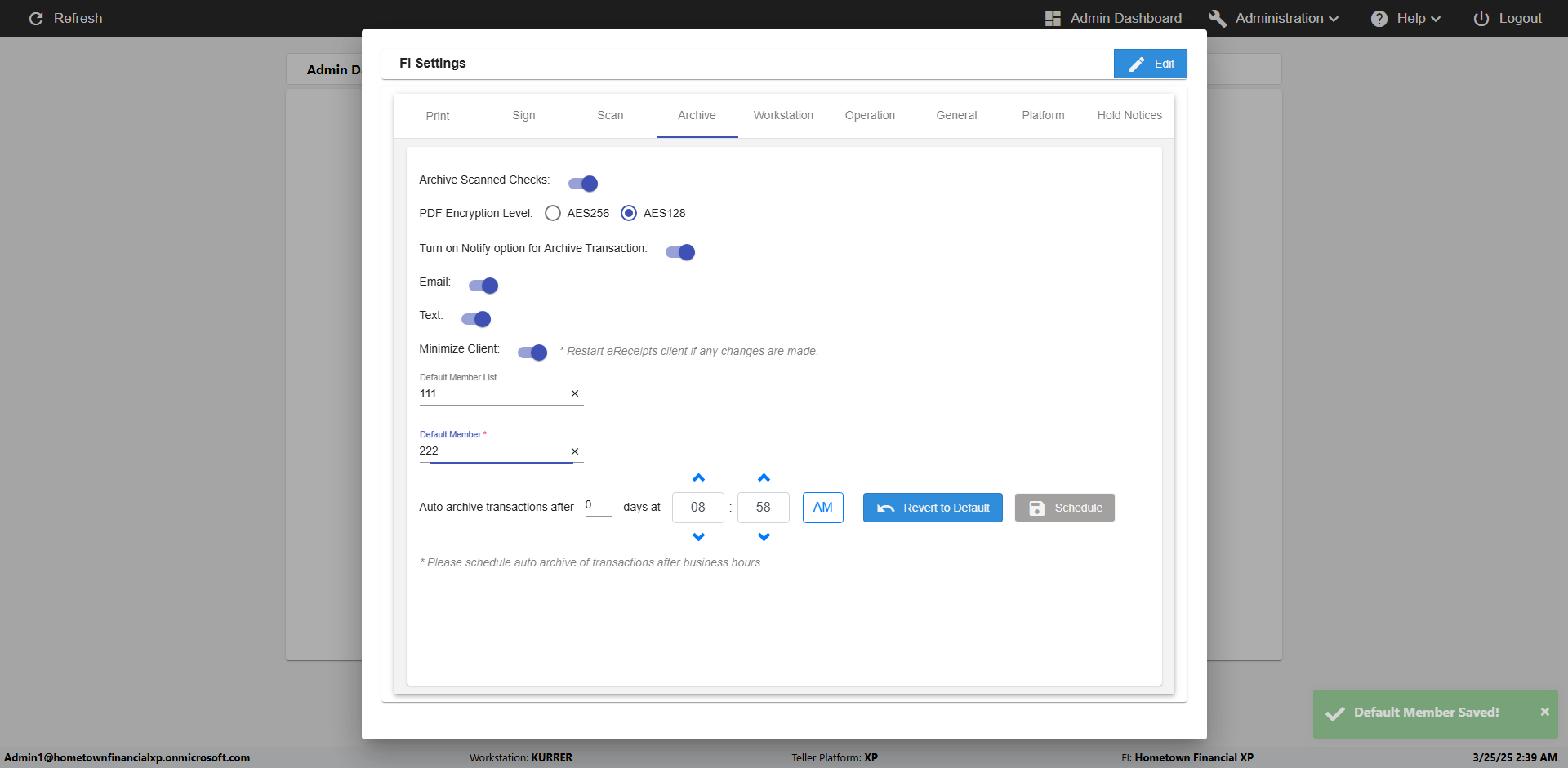Click the Schedule button

(1065, 508)
